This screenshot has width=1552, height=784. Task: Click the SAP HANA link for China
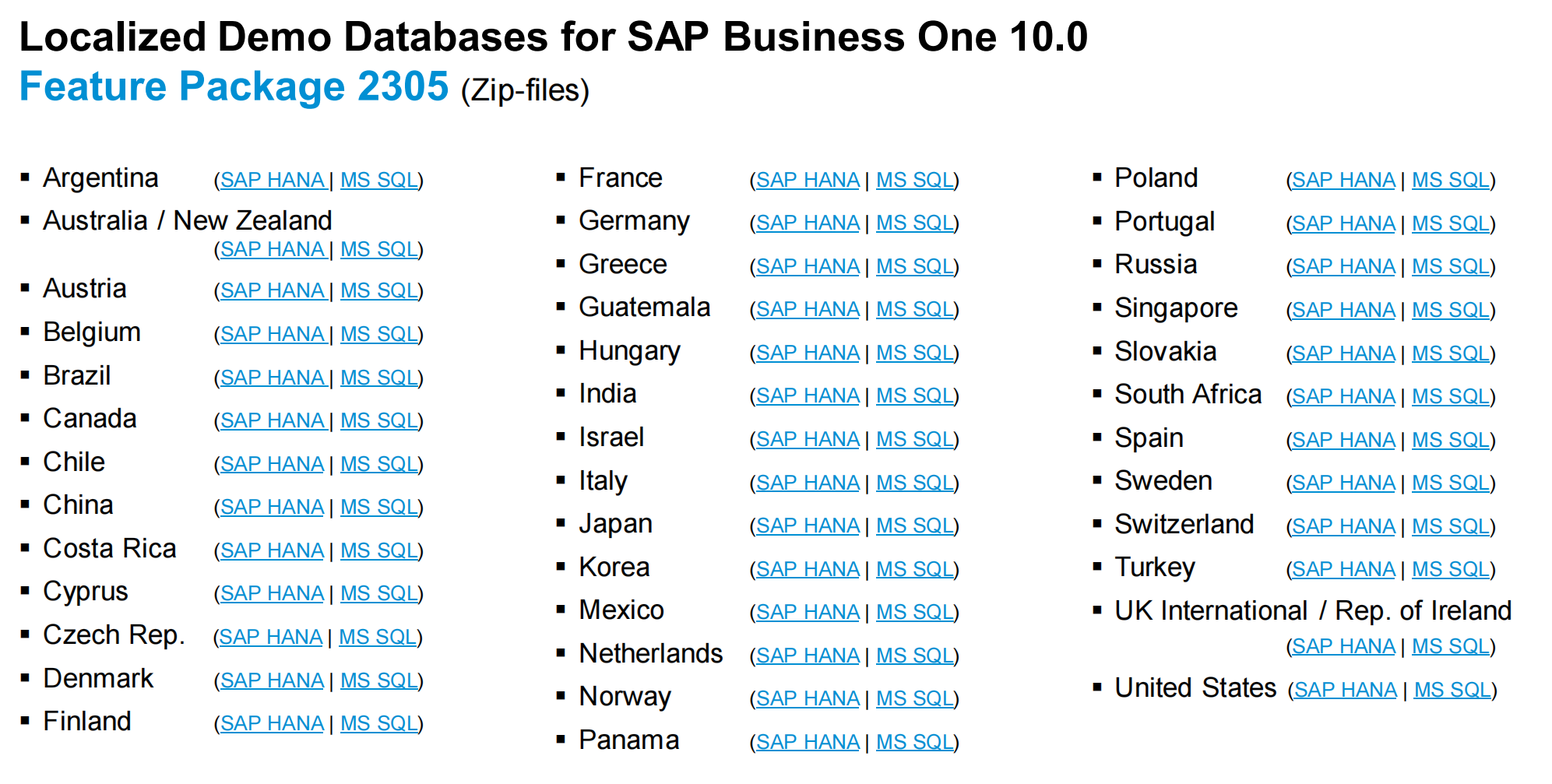click(x=273, y=507)
